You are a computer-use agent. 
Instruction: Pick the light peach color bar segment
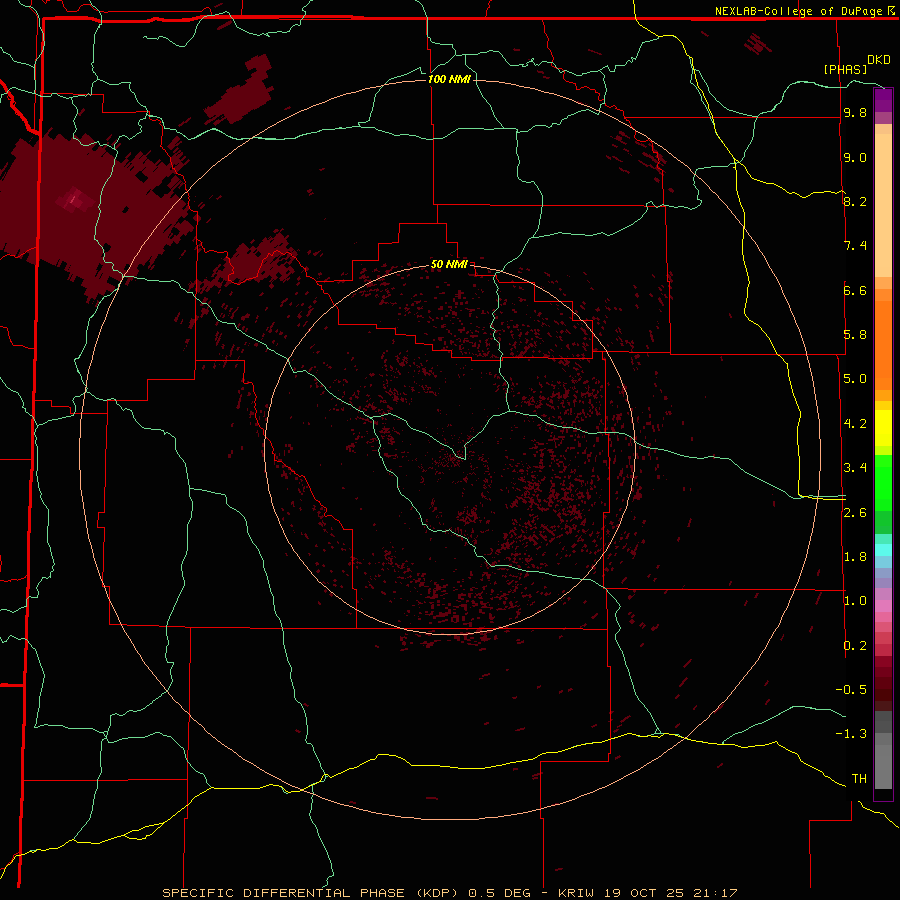click(883, 205)
